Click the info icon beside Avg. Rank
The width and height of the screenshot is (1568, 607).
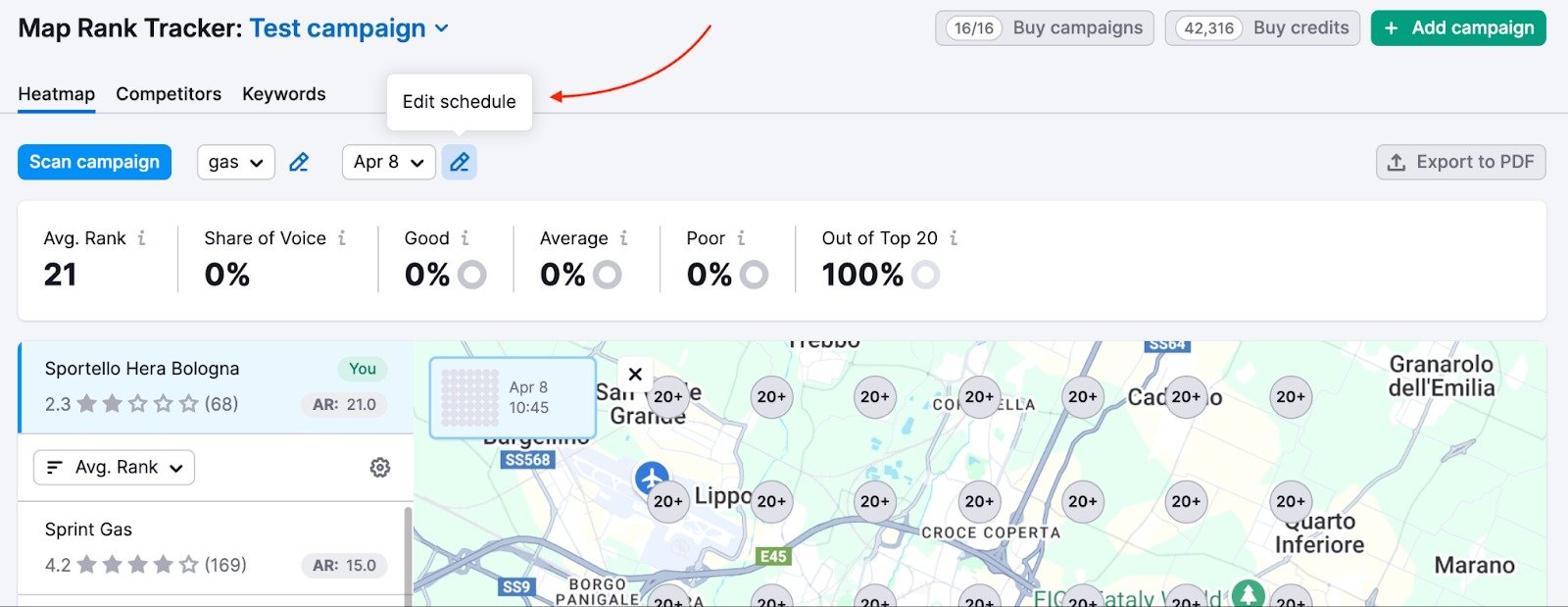point(143,237)
